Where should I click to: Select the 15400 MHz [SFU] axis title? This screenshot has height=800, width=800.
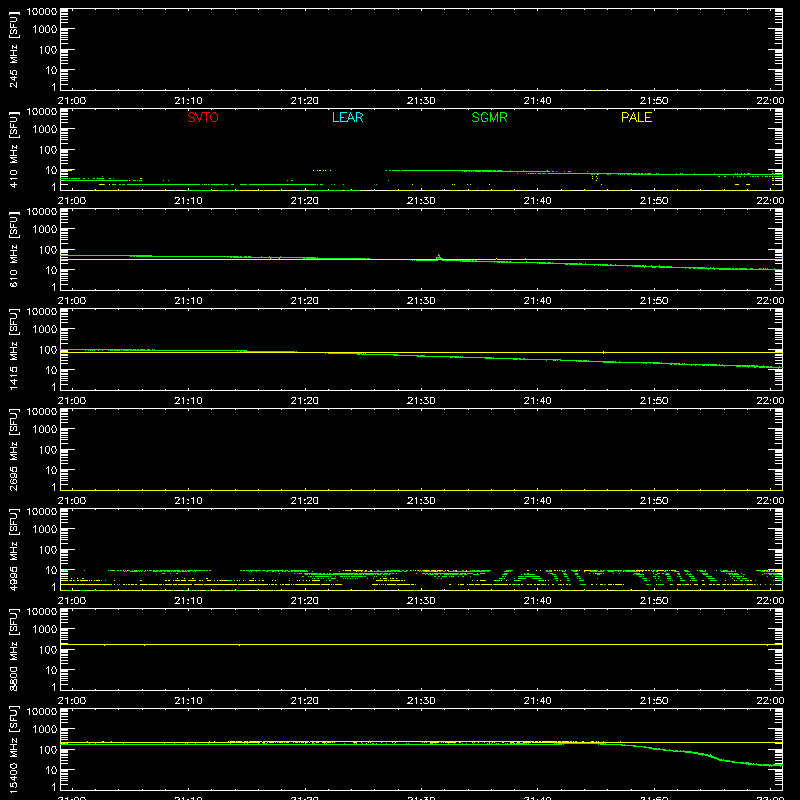click(x=14, y=749)
